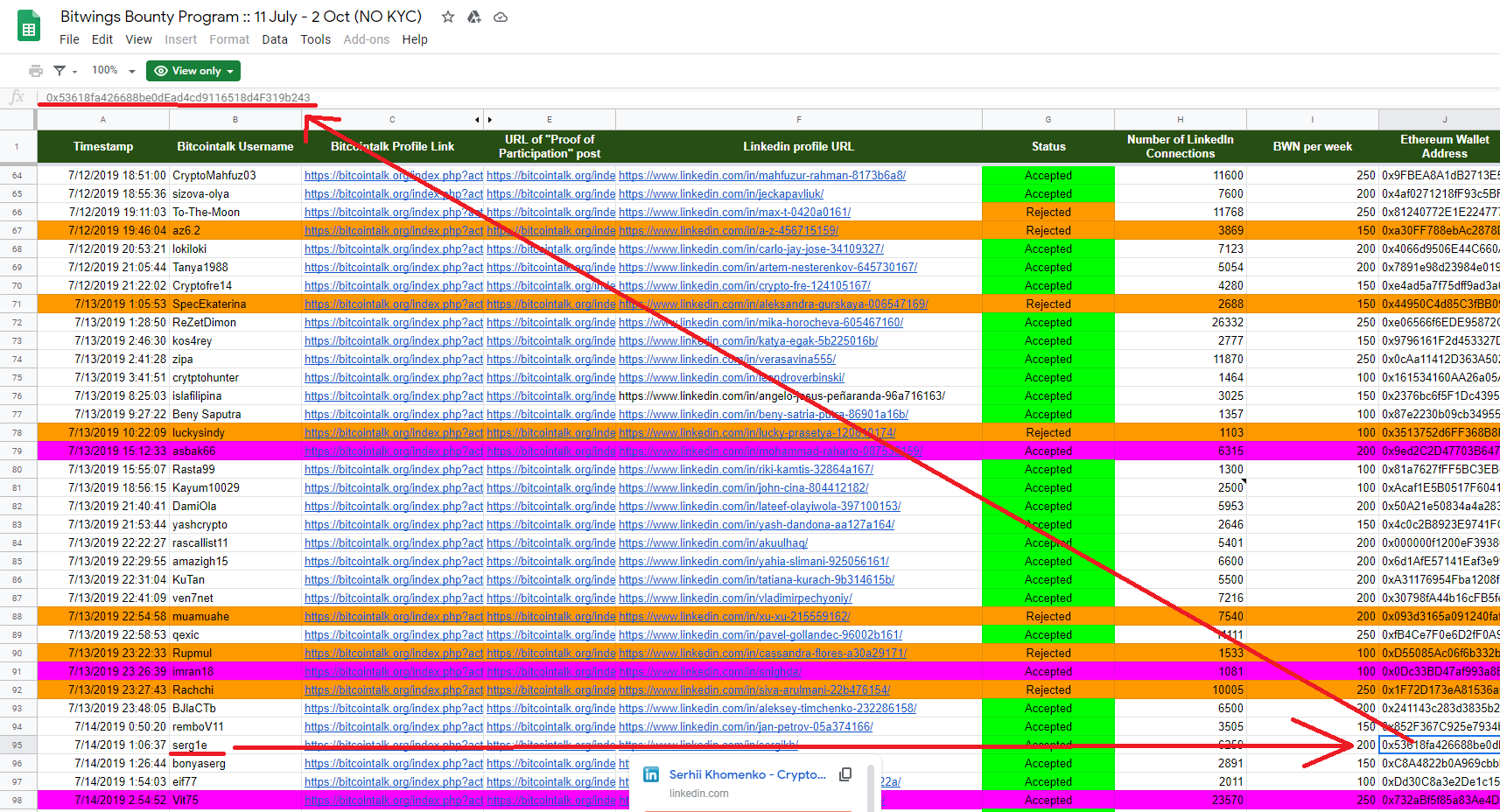Click the Ethereum Wallet Address header cell
The height and width of the screenshot is (812, 1500).
1440,146
